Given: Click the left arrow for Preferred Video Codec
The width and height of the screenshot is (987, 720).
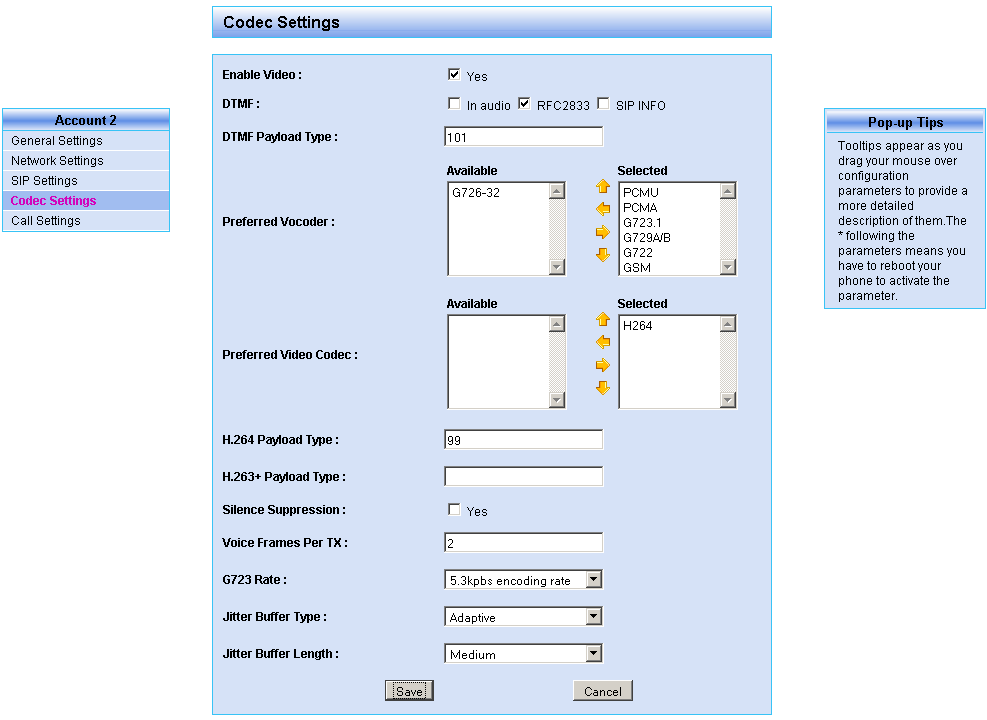Looking at the screenshot, I should pyautogui.click(x=602, y=342).
